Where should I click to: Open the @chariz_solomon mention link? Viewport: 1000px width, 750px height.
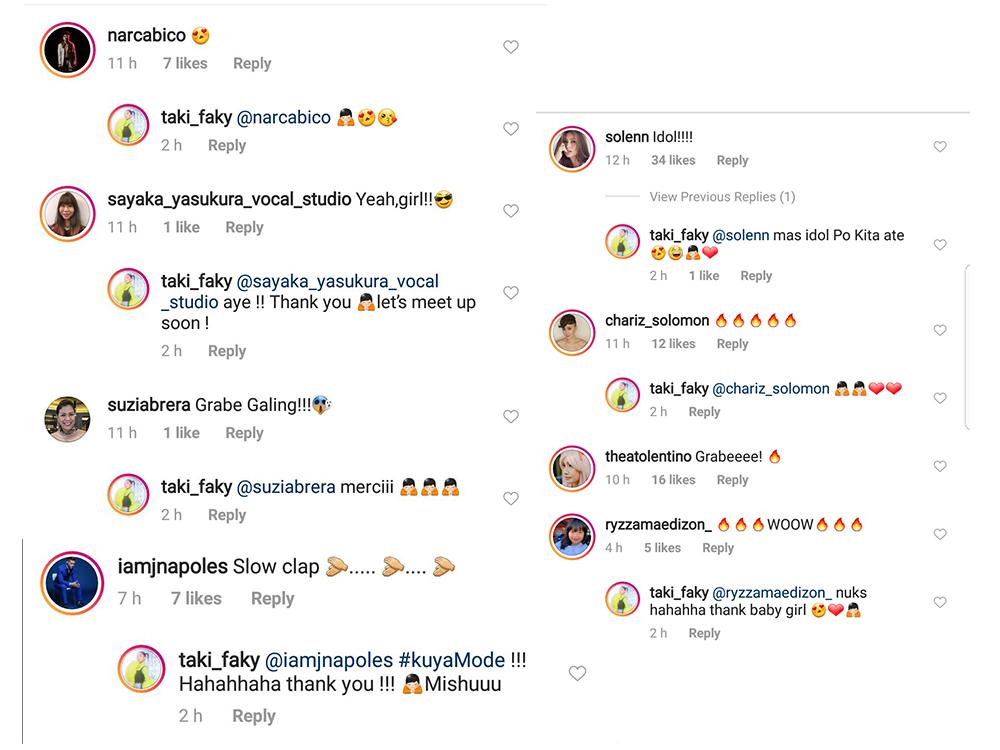(770, 388)
